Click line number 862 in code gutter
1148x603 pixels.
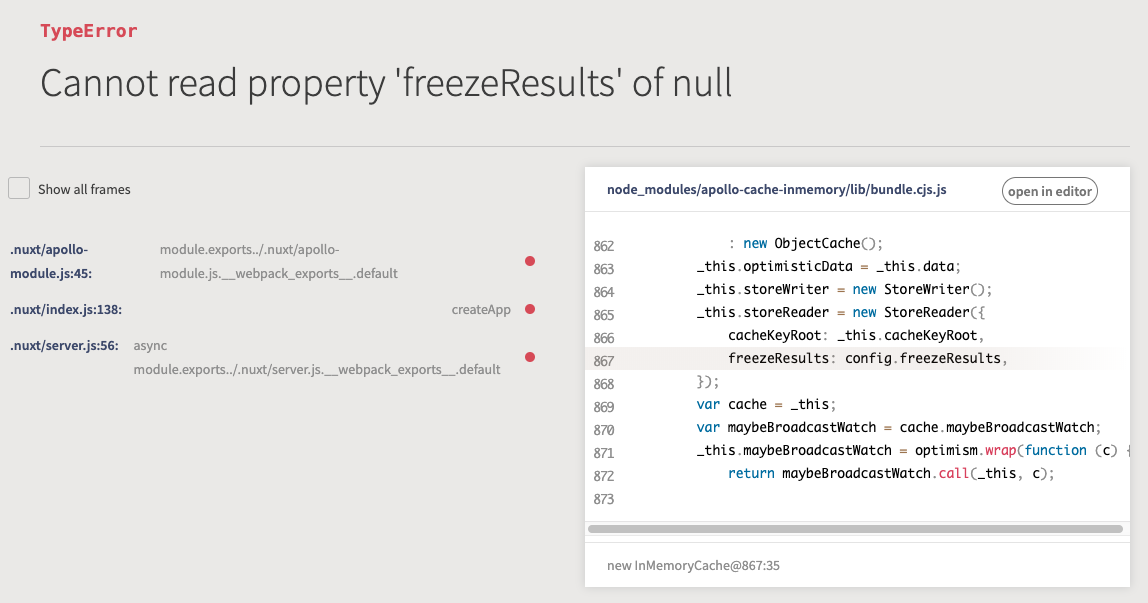click(603, 246)
